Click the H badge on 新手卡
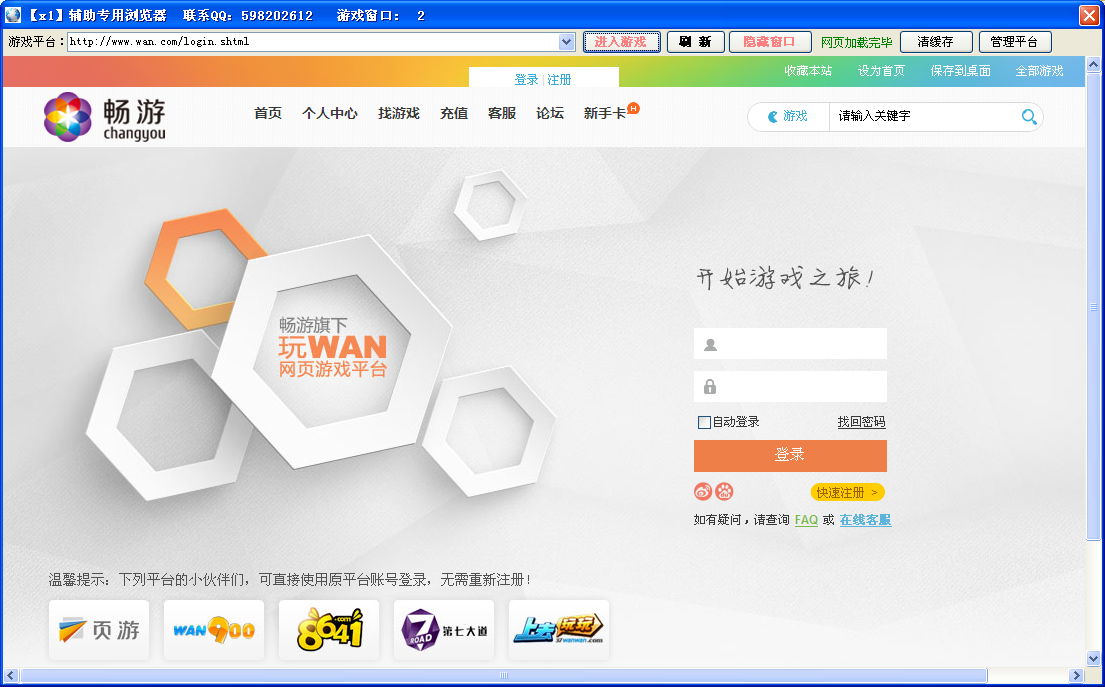The image size is (1105, 687). [x=633, y=108]
